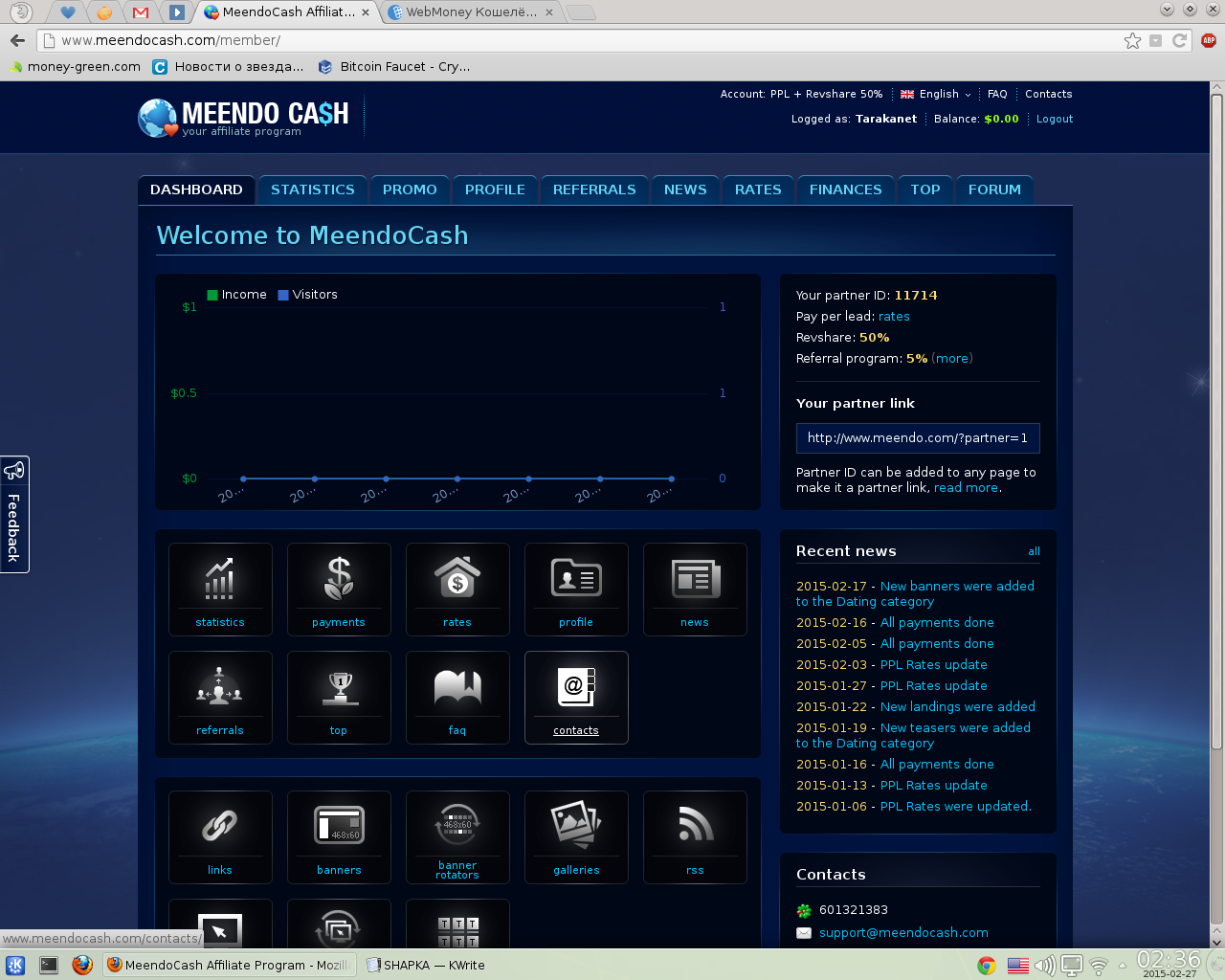Viewport: 1225px width, 980px height.
Task: Open the KDE application launcher
Action: tap(15, 965)
